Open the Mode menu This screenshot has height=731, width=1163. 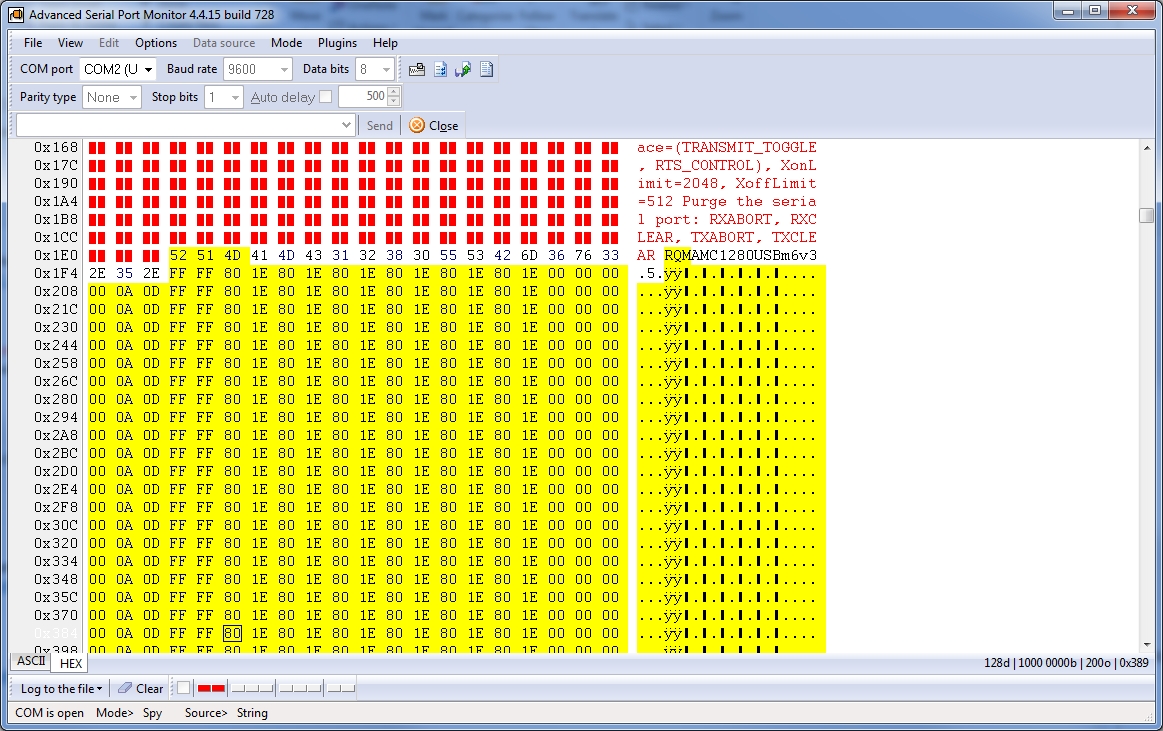[x=286, y=43]
